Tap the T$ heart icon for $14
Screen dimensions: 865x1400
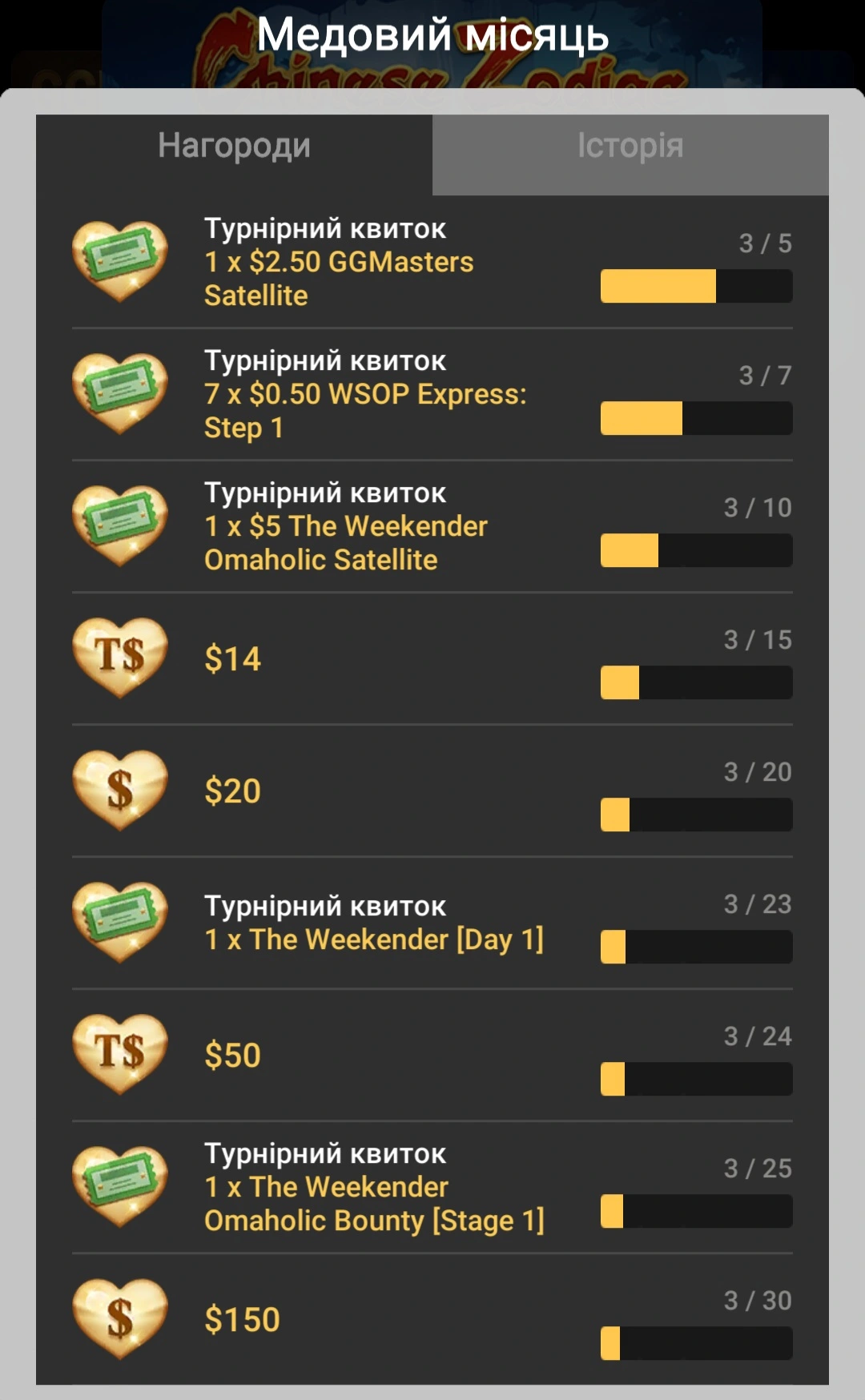[120, 658]
